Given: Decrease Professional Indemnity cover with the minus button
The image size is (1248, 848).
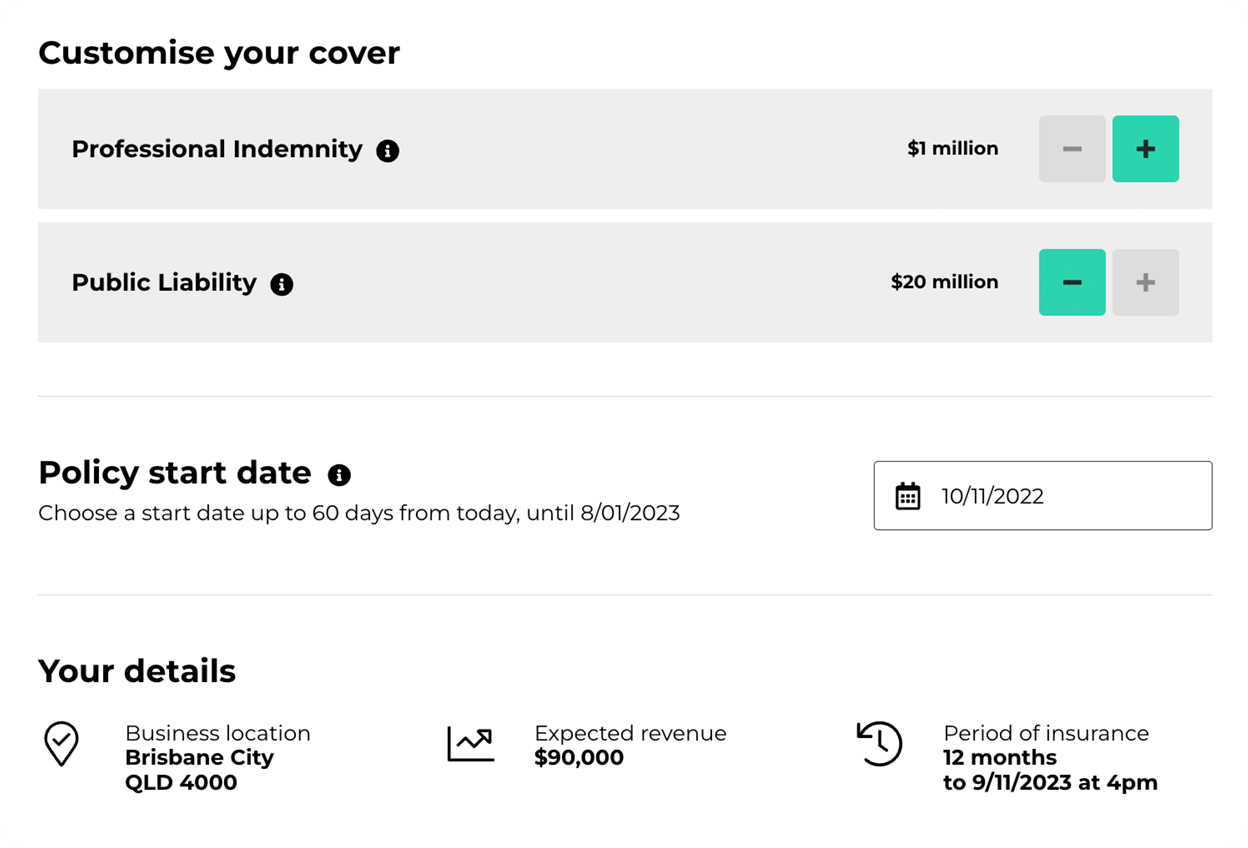Looking at the screenshot, I should [1072, 148].
